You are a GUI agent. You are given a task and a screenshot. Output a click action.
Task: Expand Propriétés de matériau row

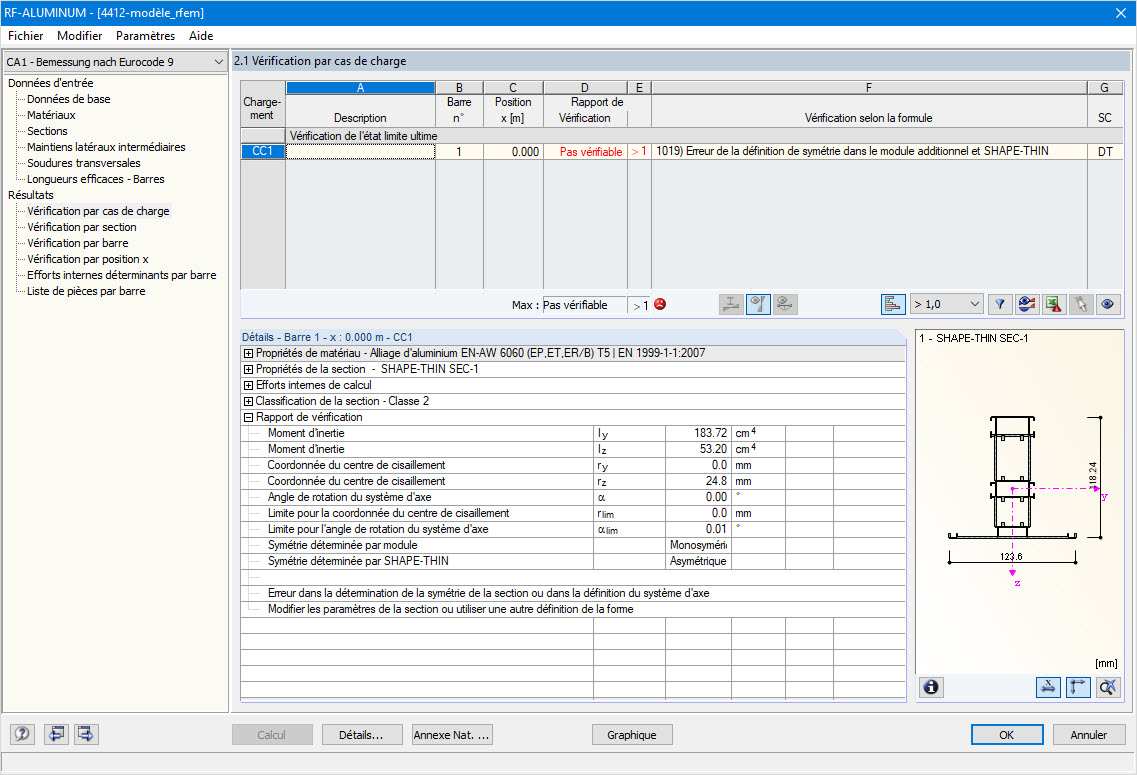[x=249, y=353]
